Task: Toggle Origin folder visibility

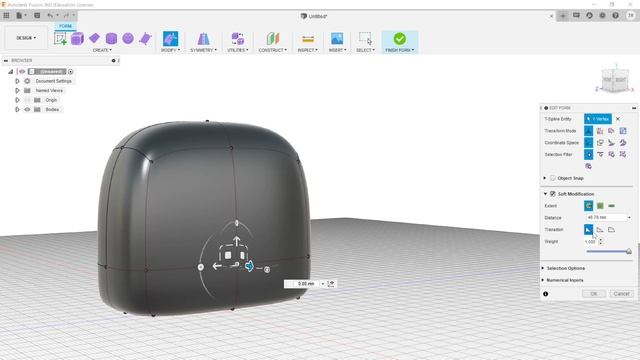Action: tap(27, 100)
